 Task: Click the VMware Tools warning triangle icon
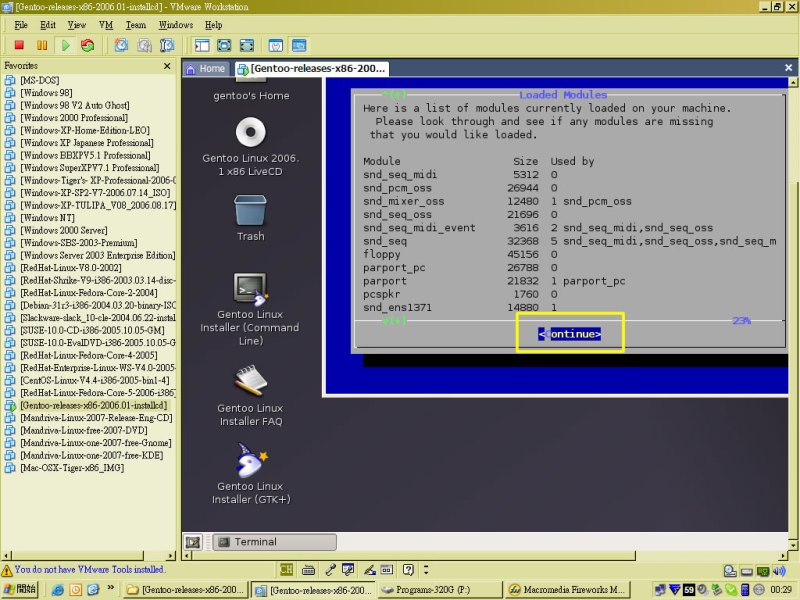coord(7,570)
